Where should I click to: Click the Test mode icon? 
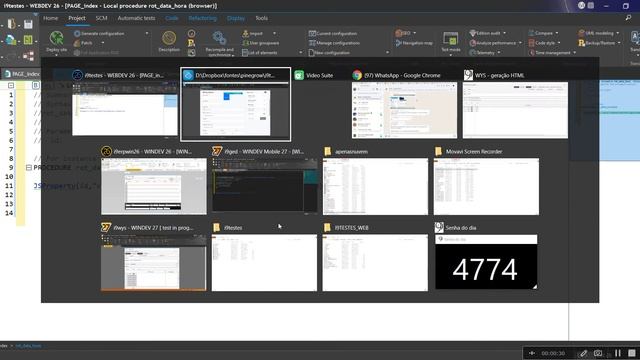451,39
